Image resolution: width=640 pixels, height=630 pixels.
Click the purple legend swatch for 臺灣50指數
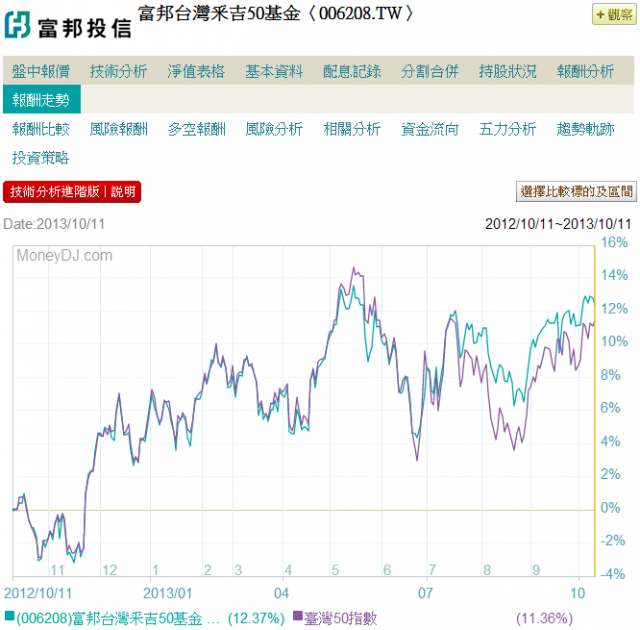298,615
